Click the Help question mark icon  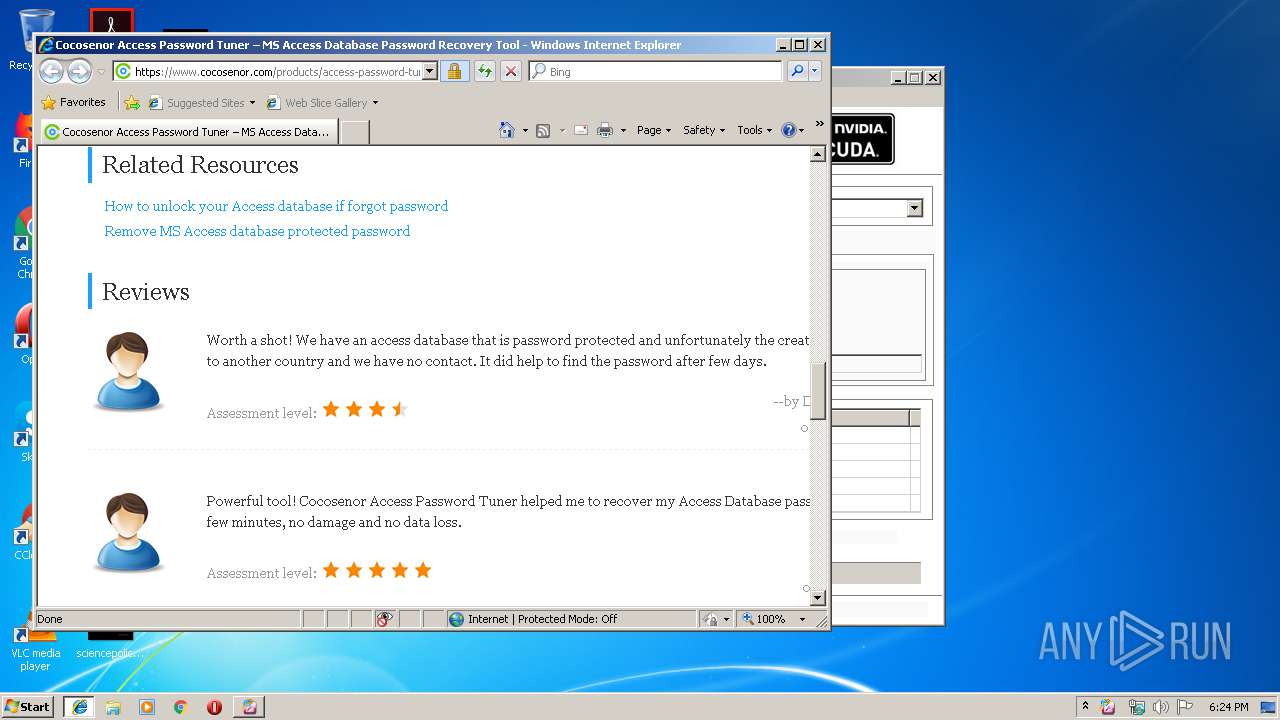click(788, 130)
